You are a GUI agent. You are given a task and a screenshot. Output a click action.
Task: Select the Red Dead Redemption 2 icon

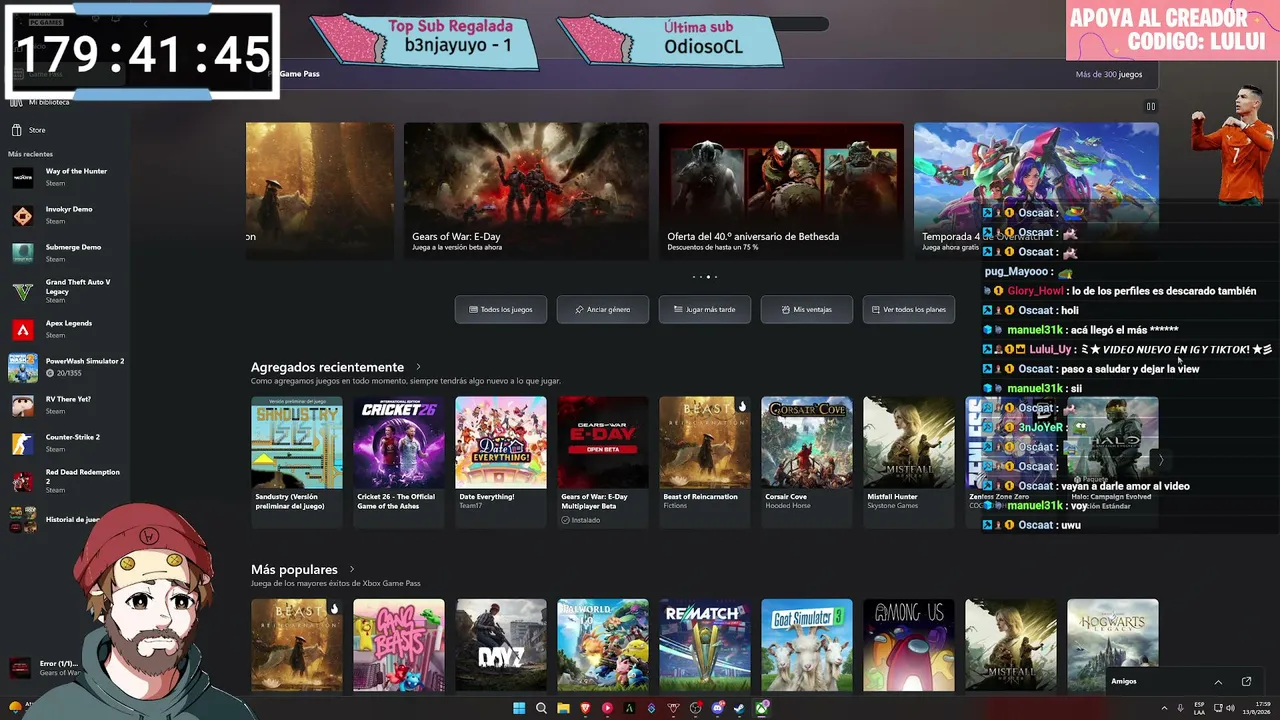pos(22,481)
